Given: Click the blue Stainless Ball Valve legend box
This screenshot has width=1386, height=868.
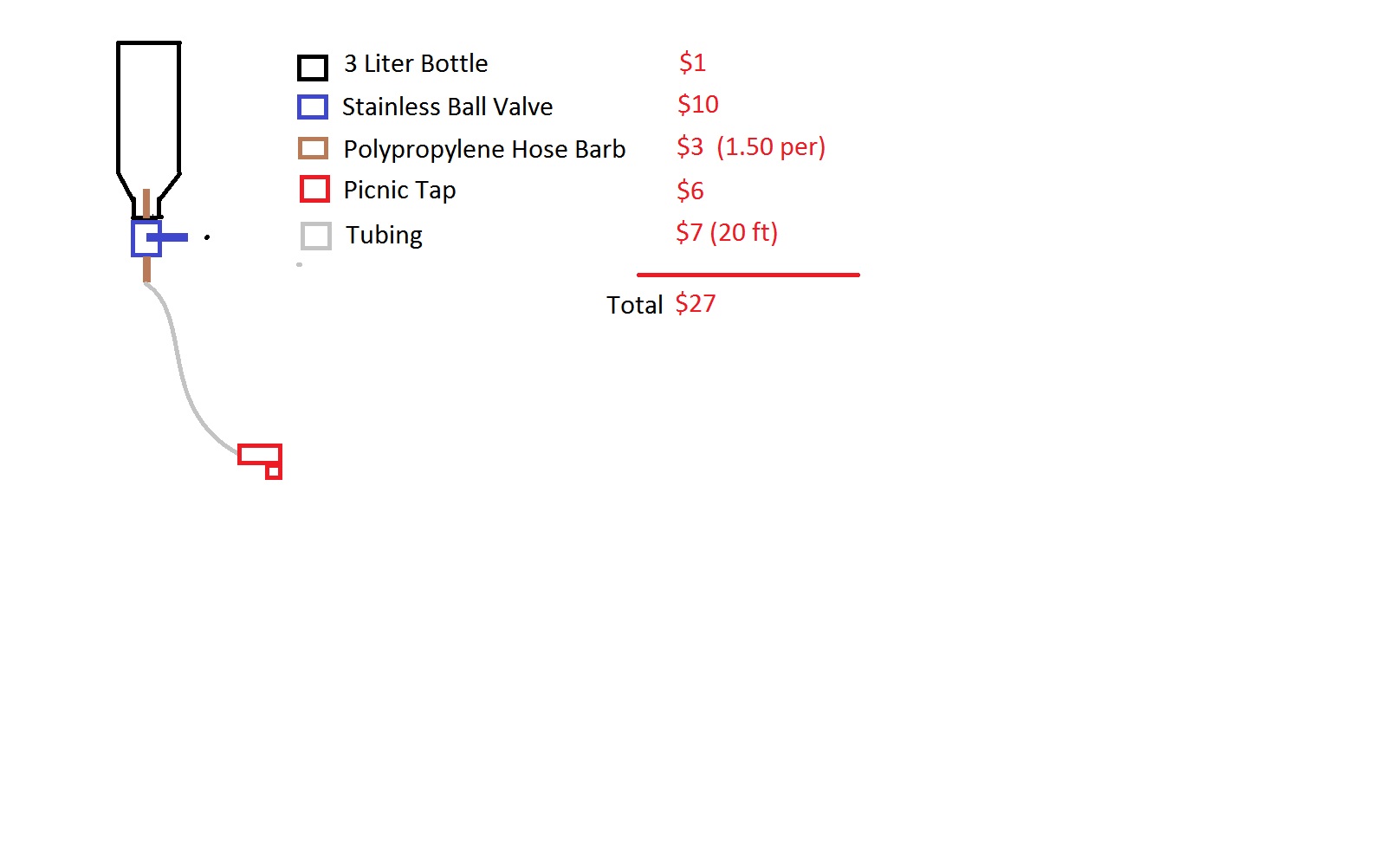Looking at the screenshot, I should (x=313, y=107).
